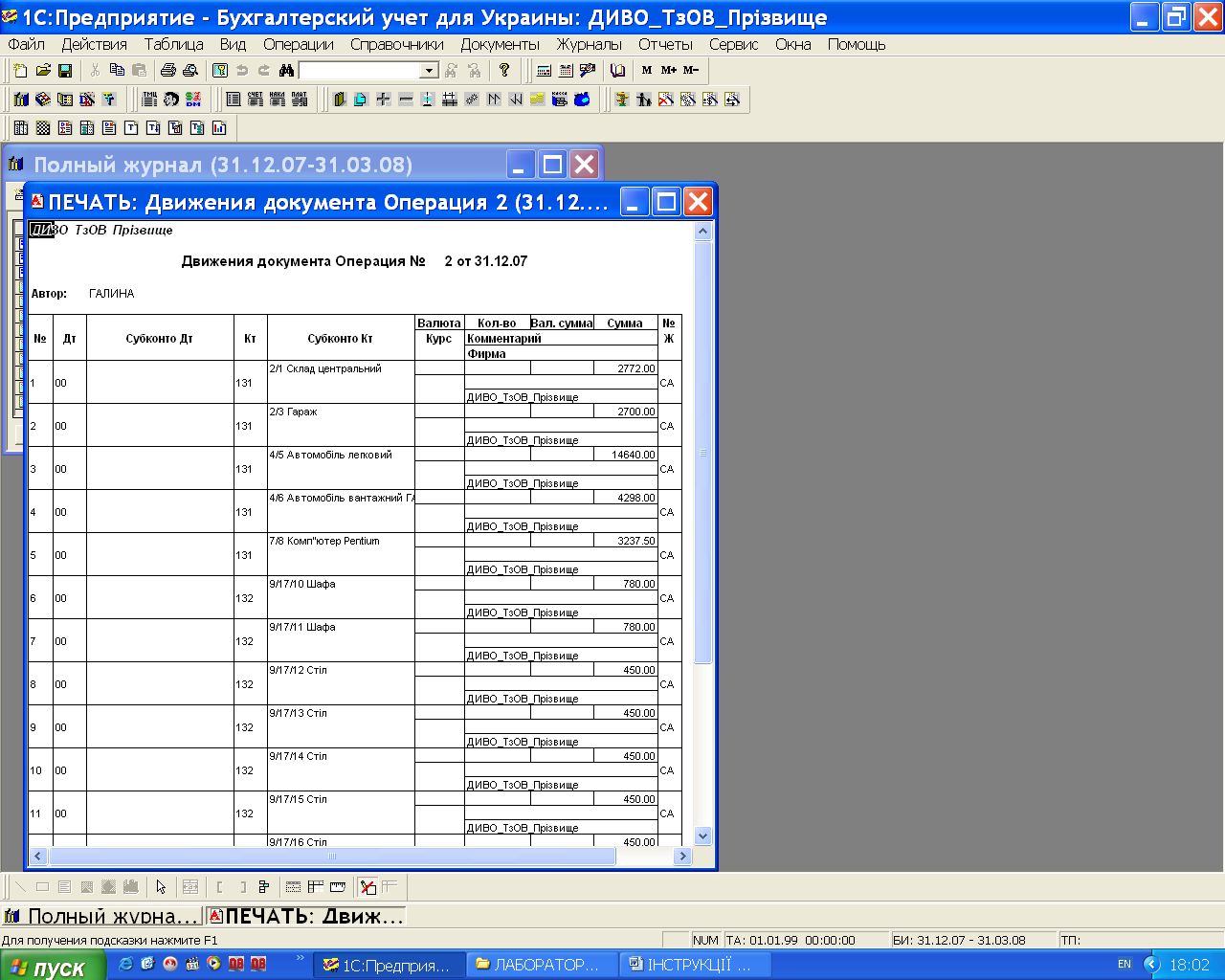Open the Операции menu
The height and width of the screenshot is (980, 1225).
point(299,44)
